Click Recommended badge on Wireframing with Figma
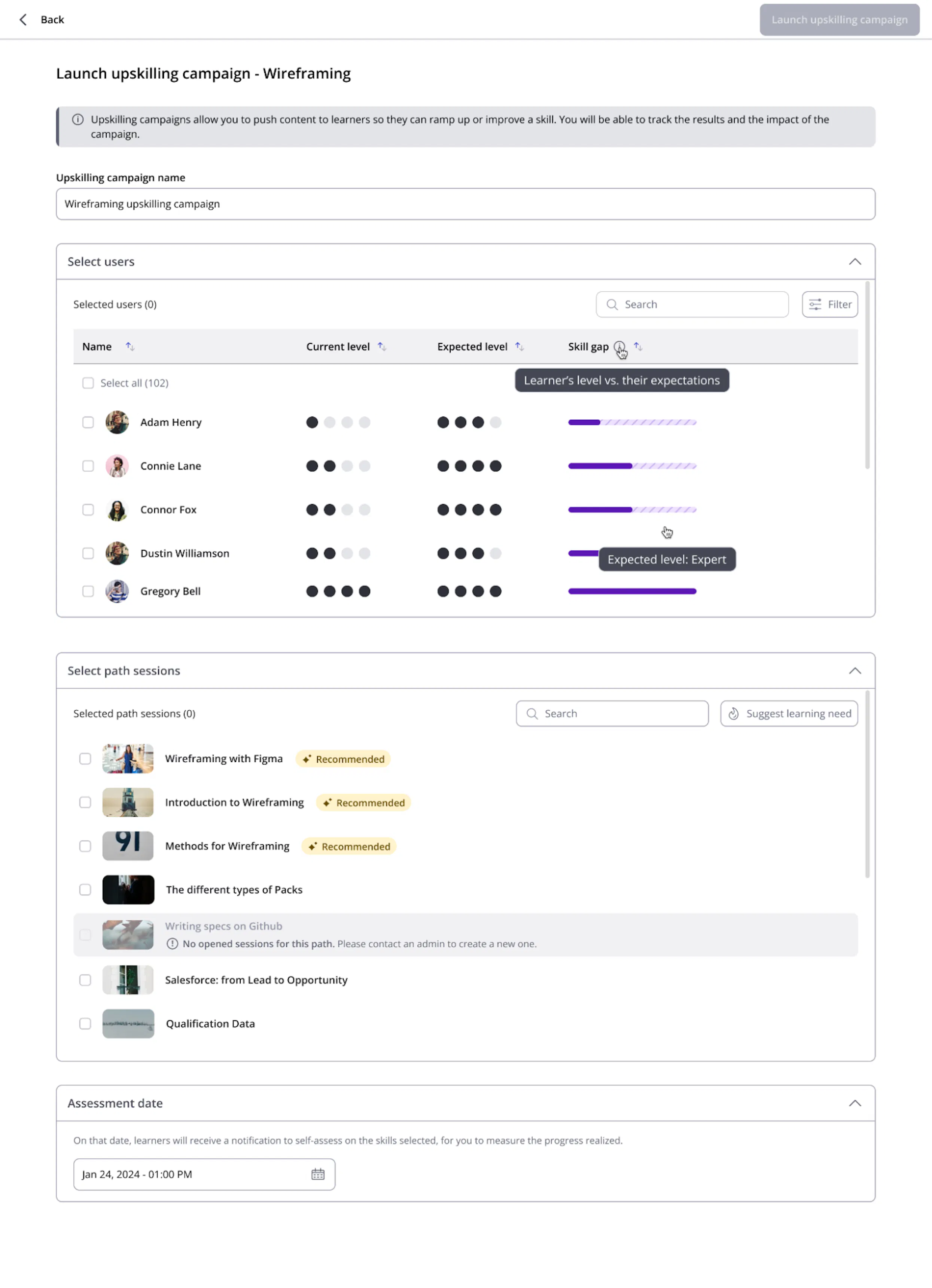Screen dimensions: 932x1288 point(343,759)
